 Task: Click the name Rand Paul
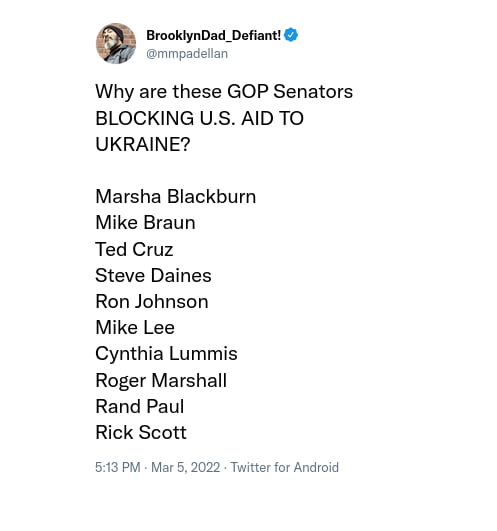(140, 406)
